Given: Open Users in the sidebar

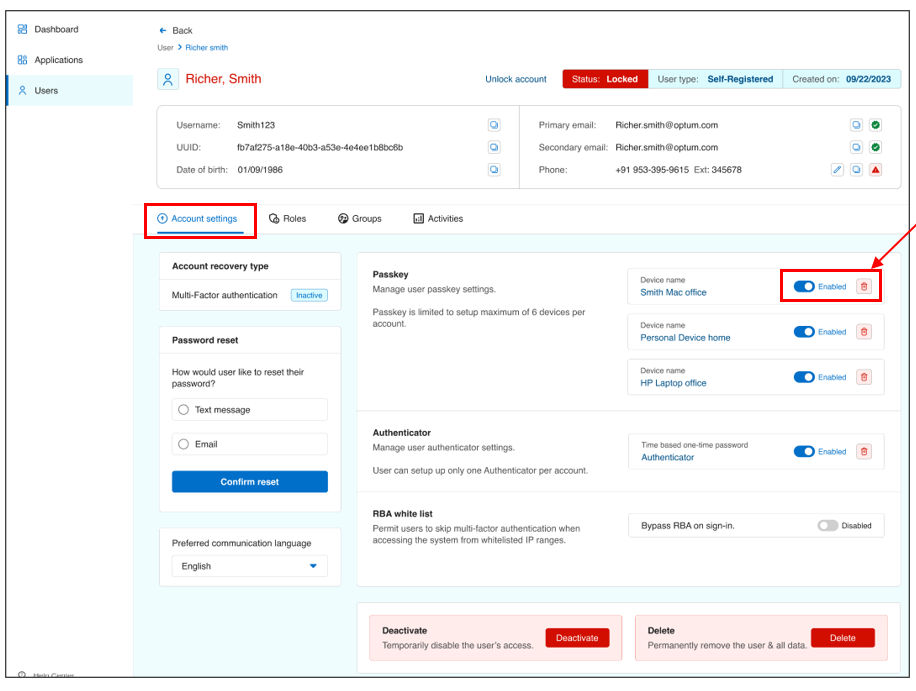Looking at the screenshot, I should [70, 91].
